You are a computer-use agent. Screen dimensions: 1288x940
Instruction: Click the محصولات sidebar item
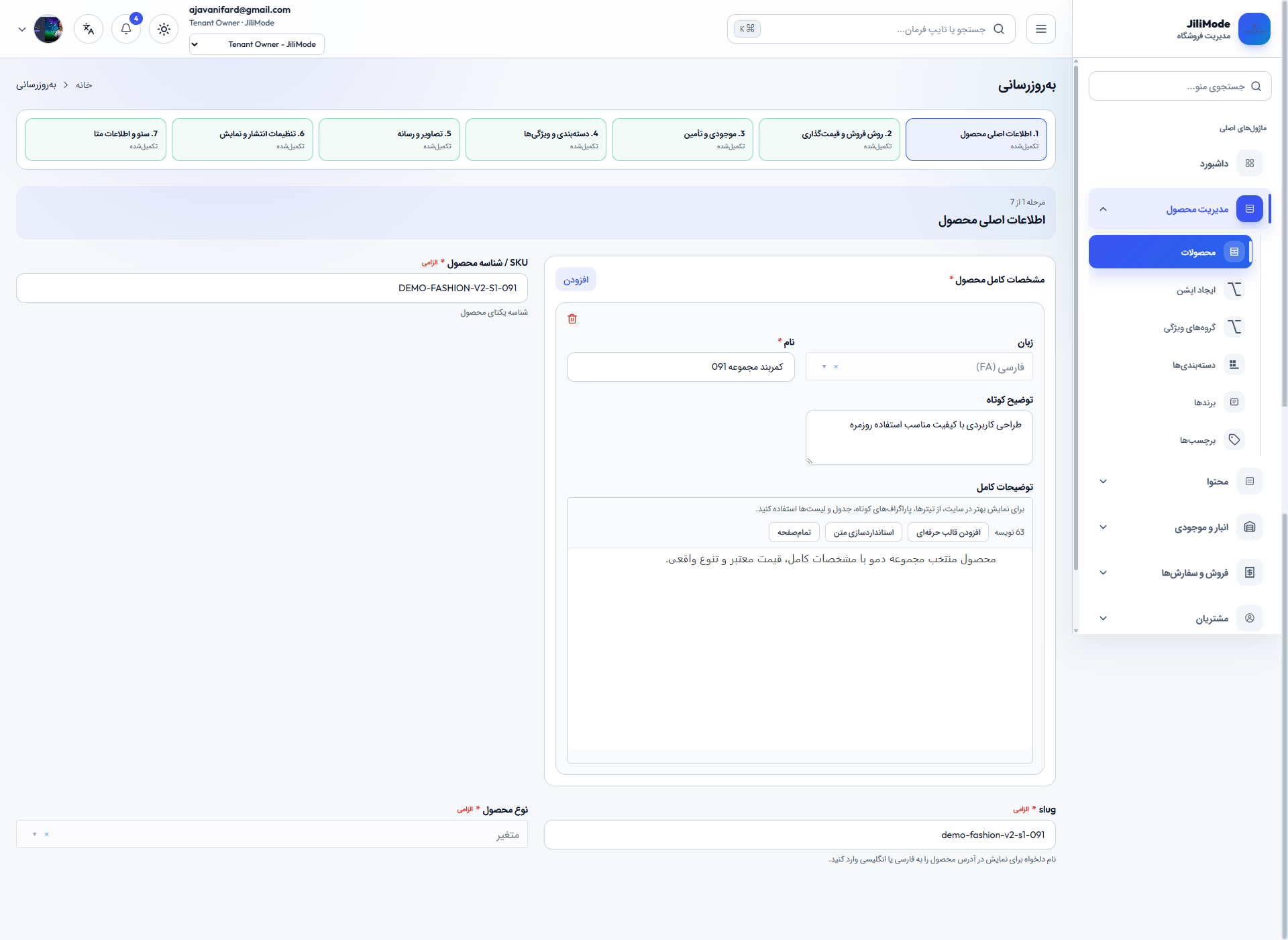[x=1171, y=252]
